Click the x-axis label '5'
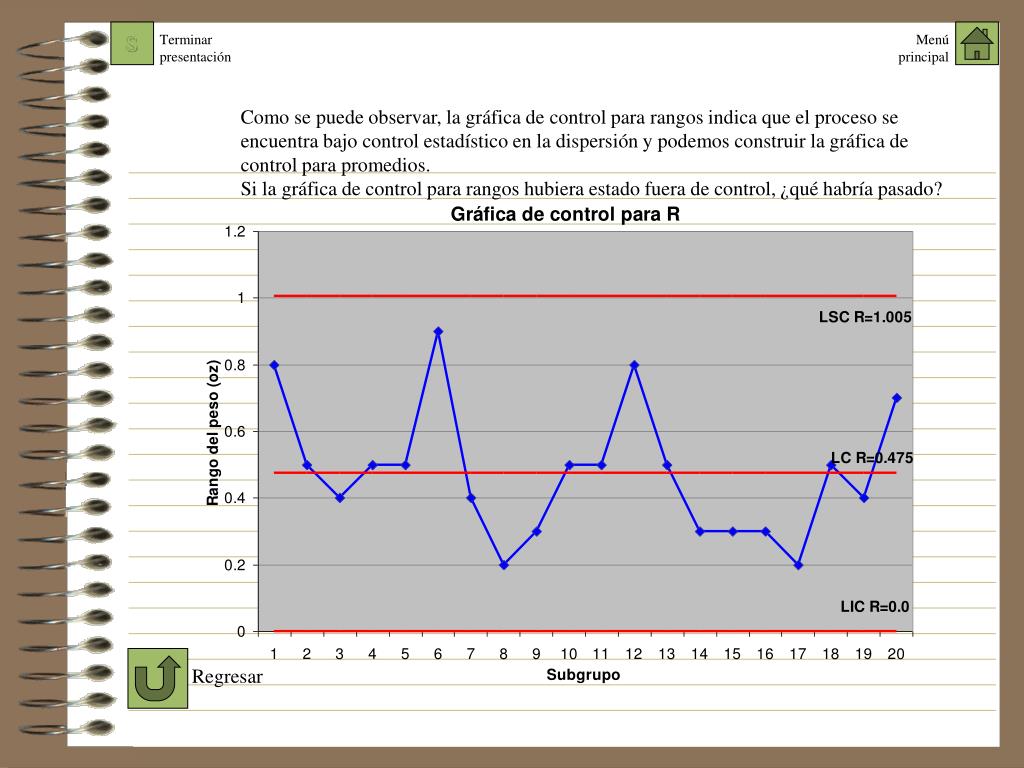This screenshot has height=768, width=1024. pos(405,654)
